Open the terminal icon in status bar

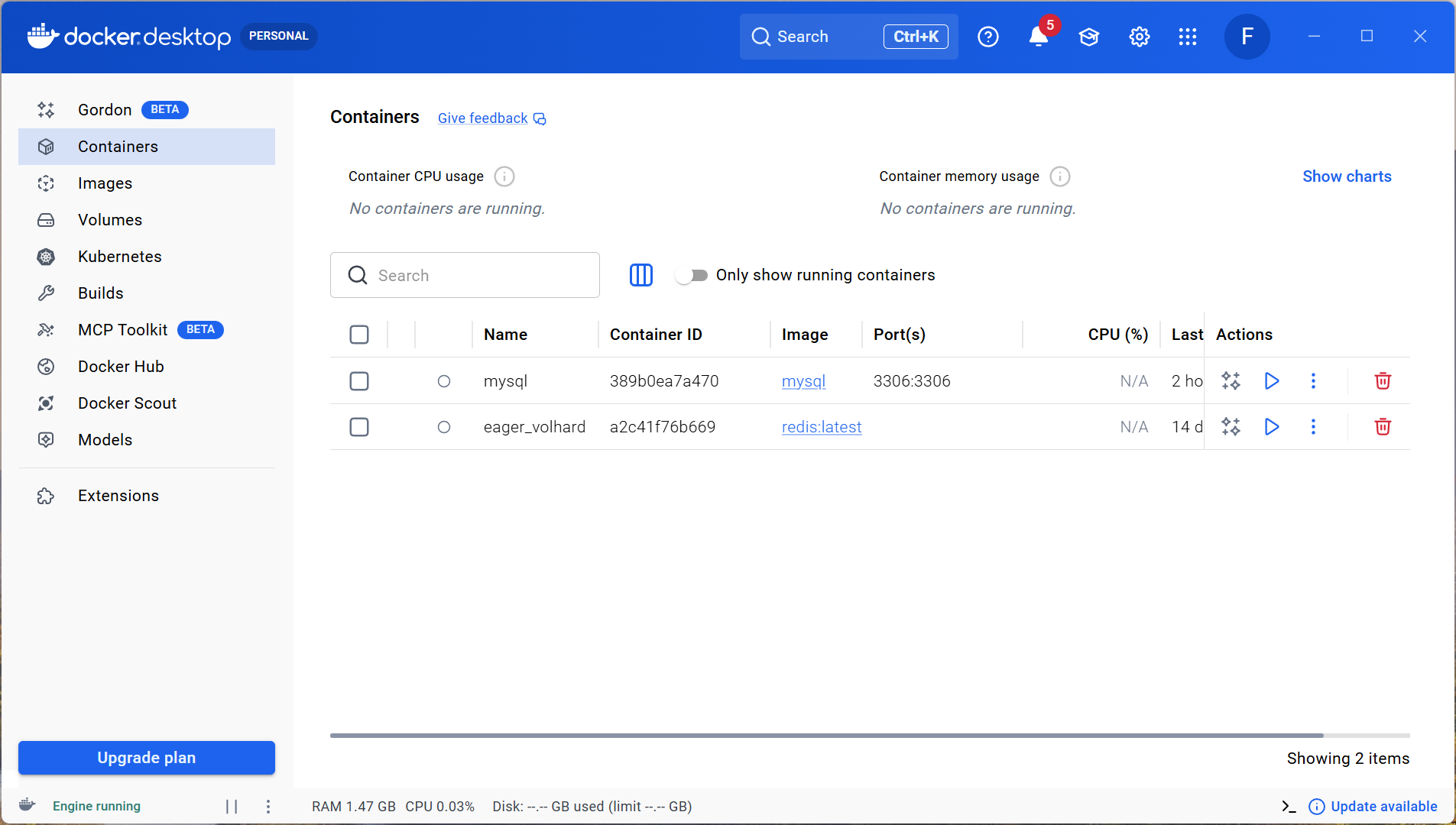click(x=1289, y=807)
